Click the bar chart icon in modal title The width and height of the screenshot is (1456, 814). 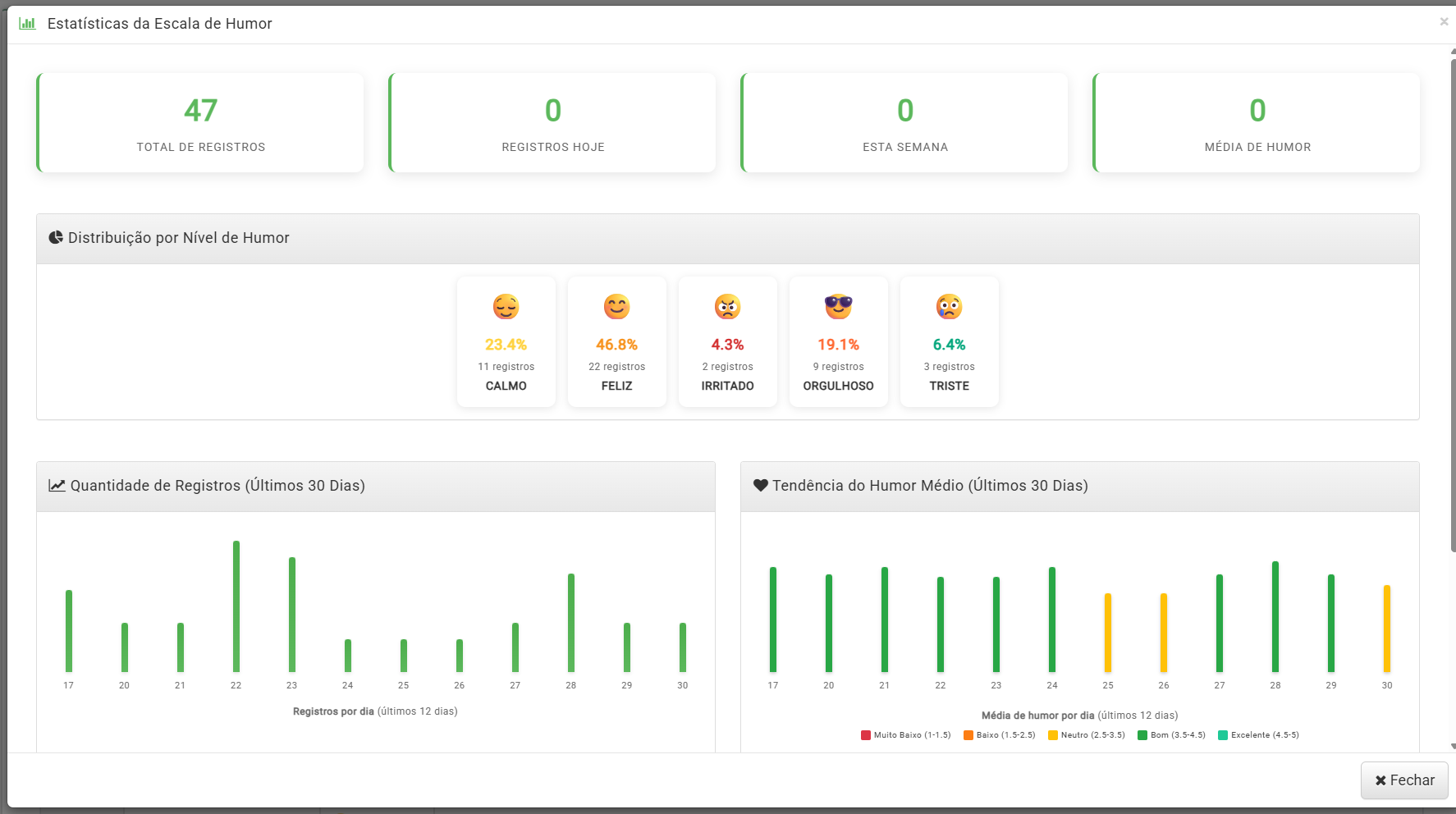pos(27,24)
